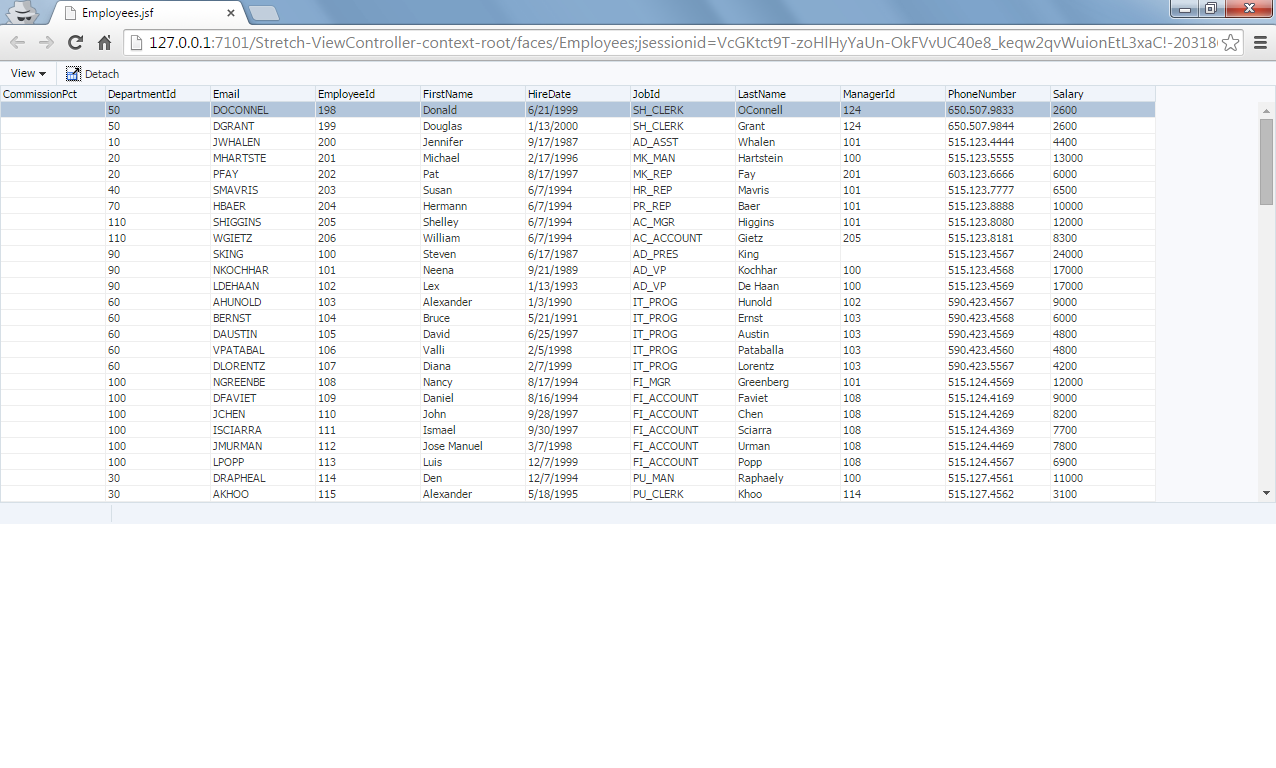The height and width of the screenshot is (768, 1276).
Task: Click the Salary column header
Action: tap(1103, 94)
